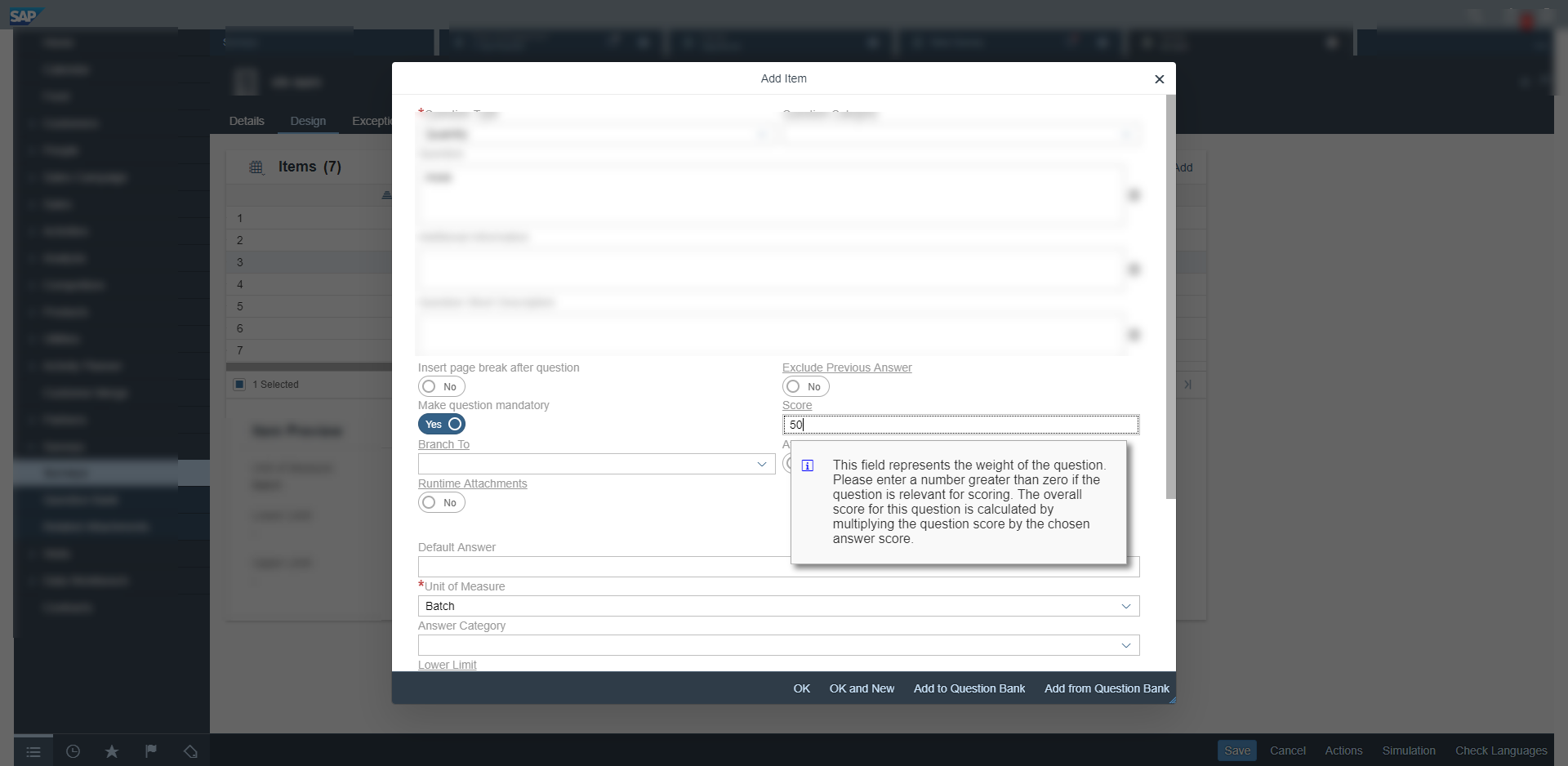Viewport: 1568px width, 766px height.
Task: Click Add from Question Bank
Action: 1107,688
